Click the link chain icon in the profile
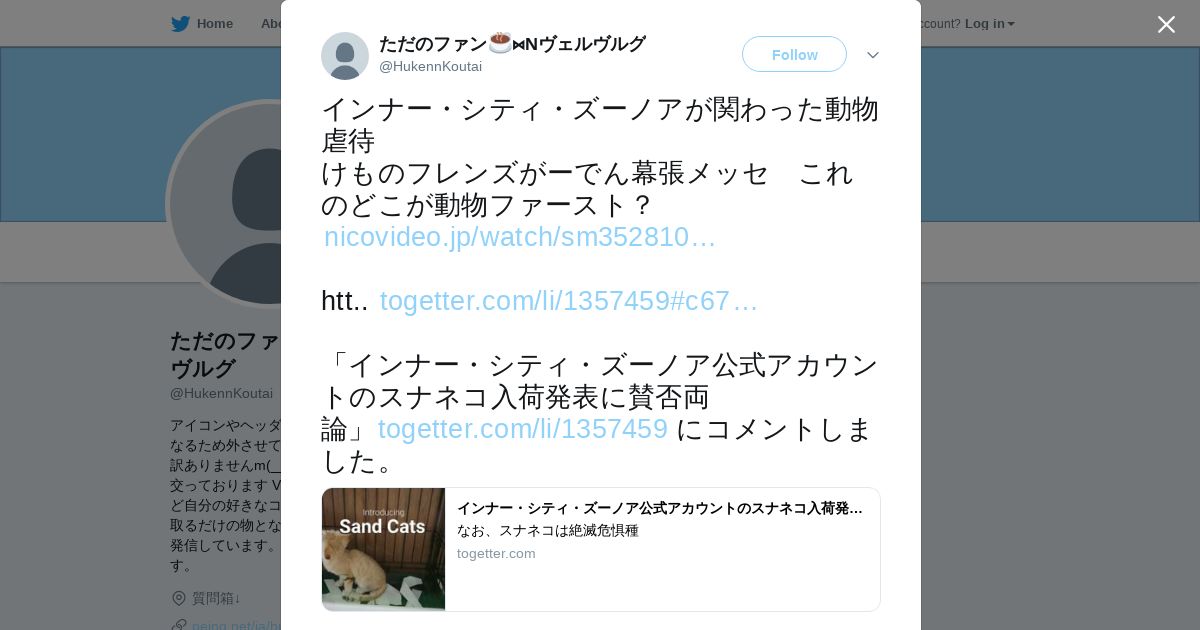The width and height of the screenshot is (1200, 630). pyautogui.click(x=179, y=625)
